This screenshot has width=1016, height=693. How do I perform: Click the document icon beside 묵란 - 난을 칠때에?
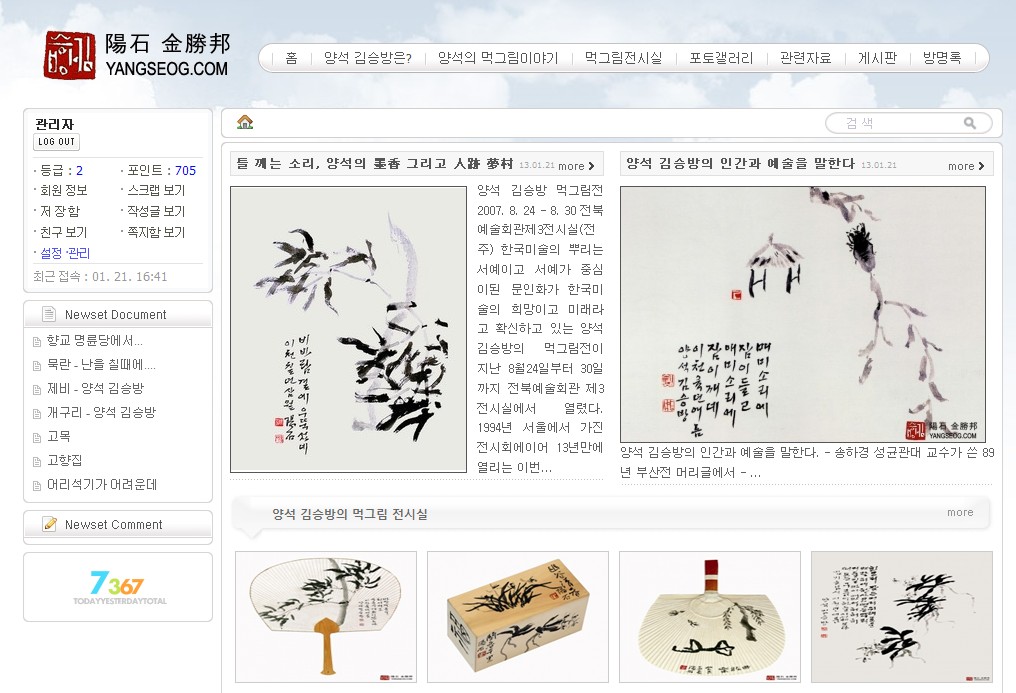click(37, 366)
